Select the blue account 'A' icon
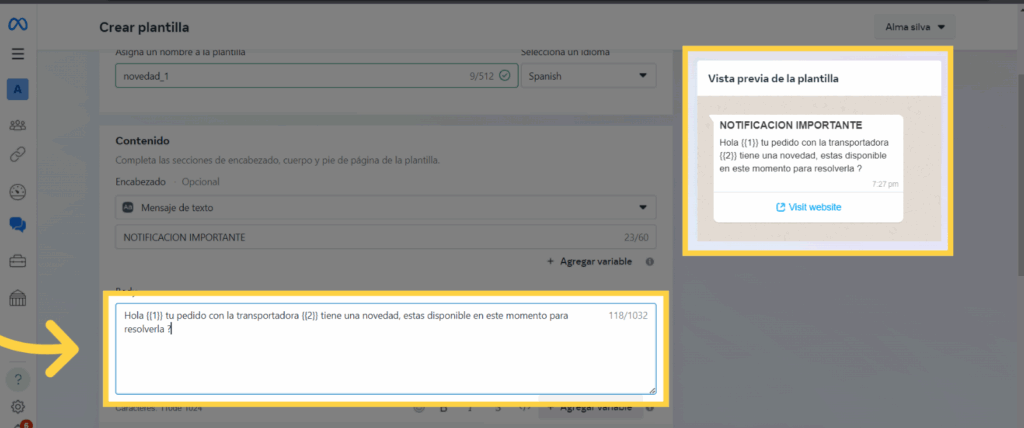The image size is (1024, 428). [18, 90]
